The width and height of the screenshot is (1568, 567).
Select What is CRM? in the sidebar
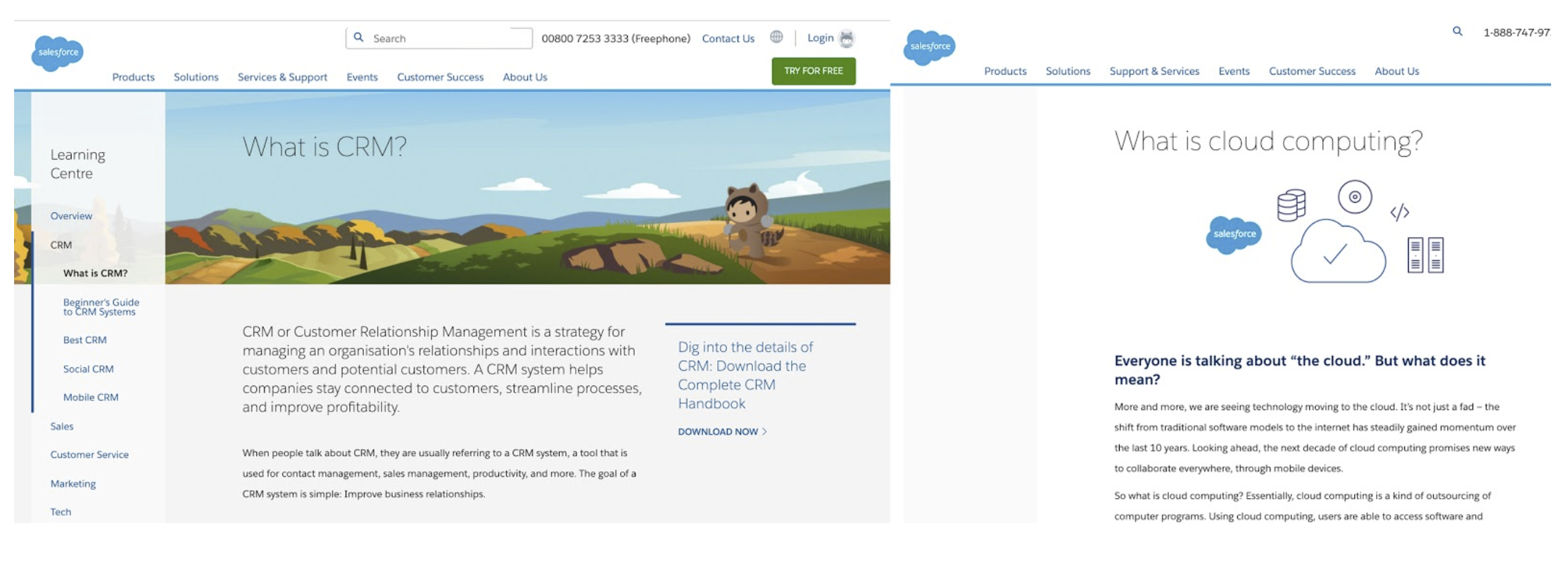[96, 273]
